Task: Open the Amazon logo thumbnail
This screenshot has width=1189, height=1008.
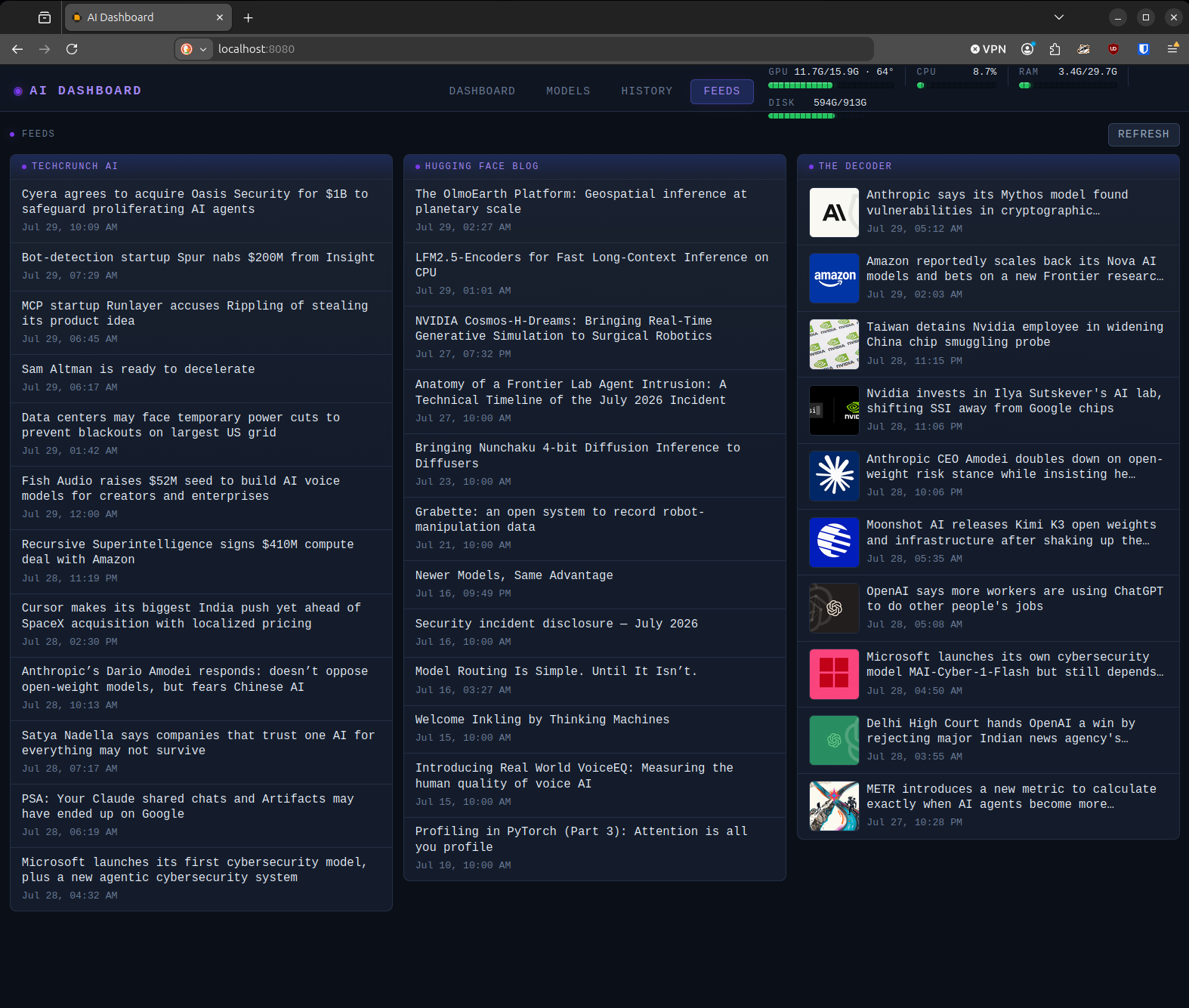Action: click(x=834, y=279)
